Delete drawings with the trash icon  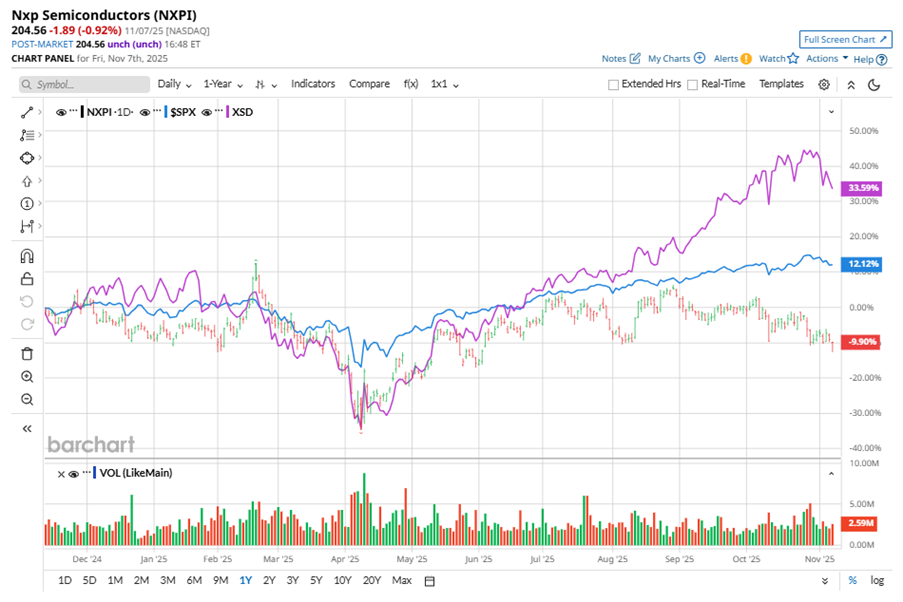click(x=27, y=353)
